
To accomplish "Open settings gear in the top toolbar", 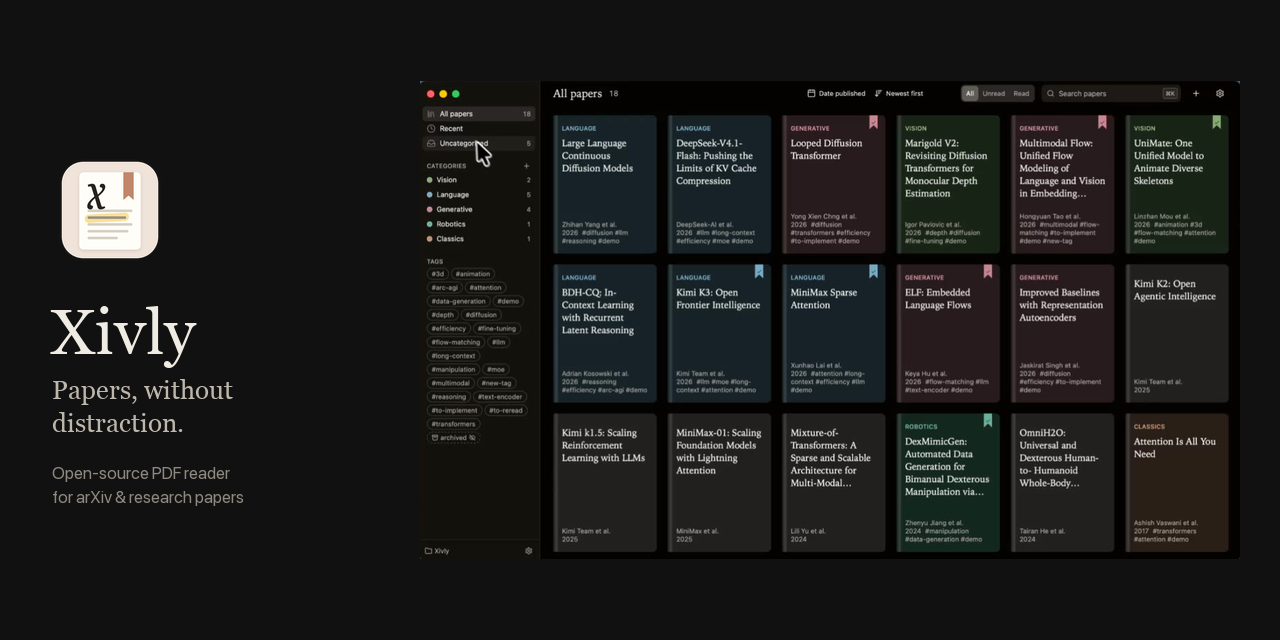I will 1220,94.
